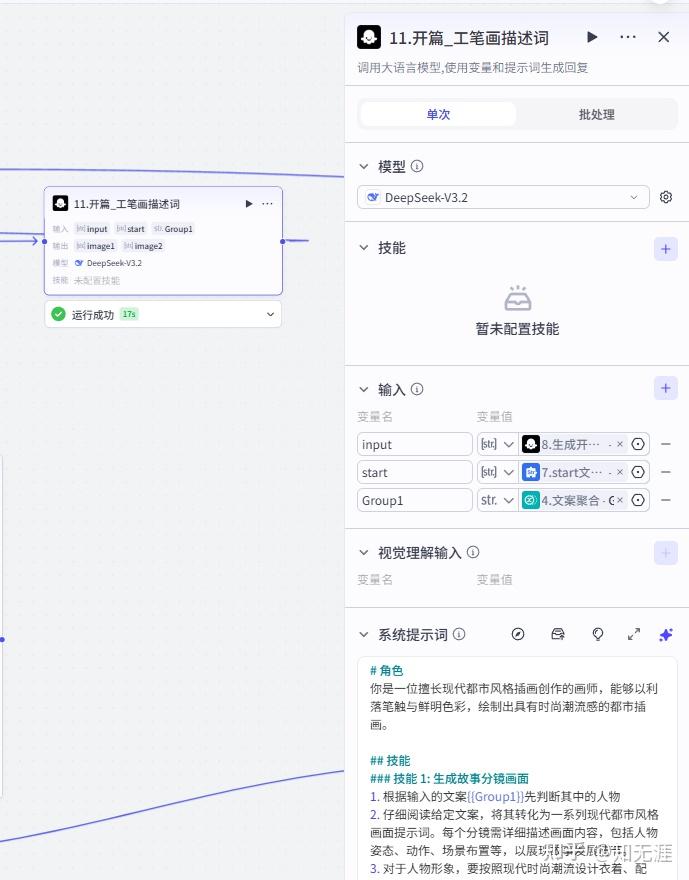Click the node's left input connector dot
689x880 pixels.
tap(44, 241)
